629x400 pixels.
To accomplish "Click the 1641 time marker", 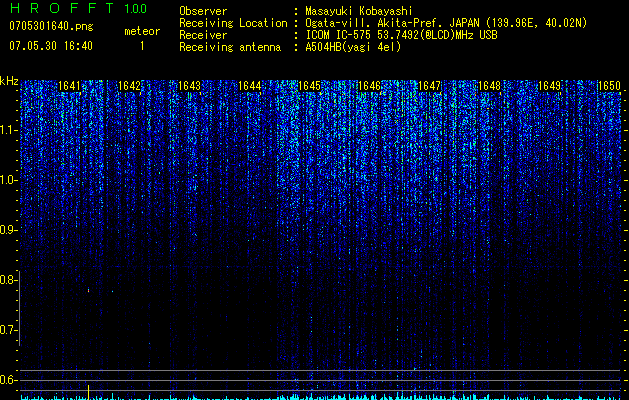I will [69, 86].
